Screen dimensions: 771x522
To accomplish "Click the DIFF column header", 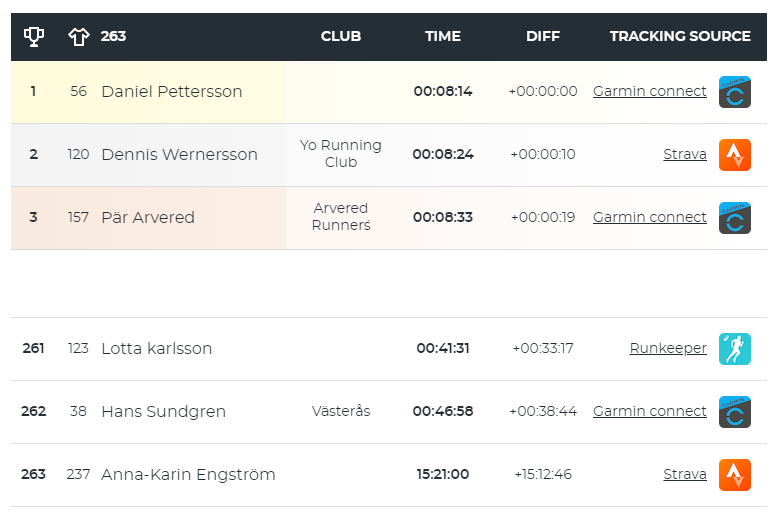I will pyautogui.click(x=543, y=36).
